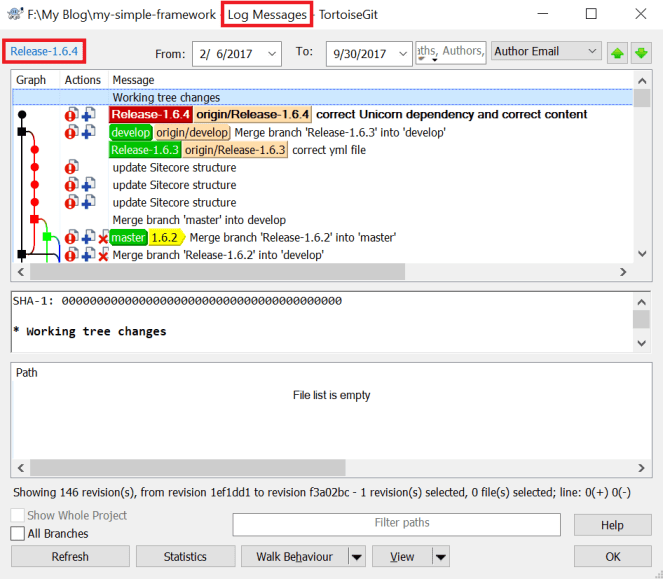The height and width of the screenshot is (579, 663).
Task: Click the origin/Release-1.6.3 remote branch label
Action: [x=235, y=150]
